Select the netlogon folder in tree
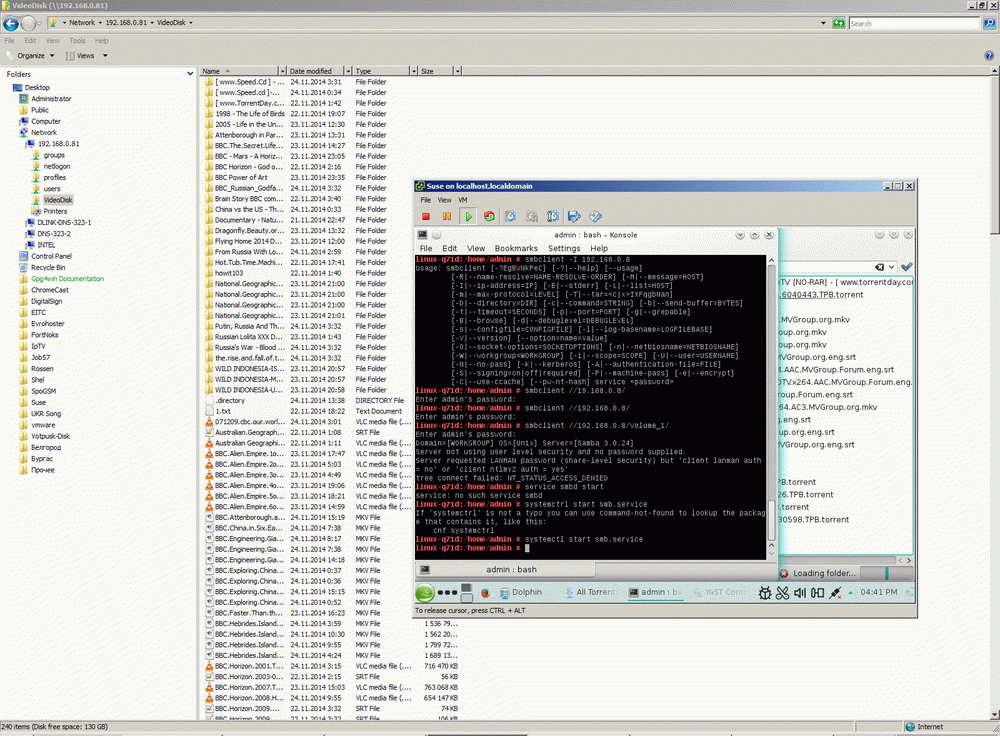This screenshot has height=736, width=1000. 56,166
